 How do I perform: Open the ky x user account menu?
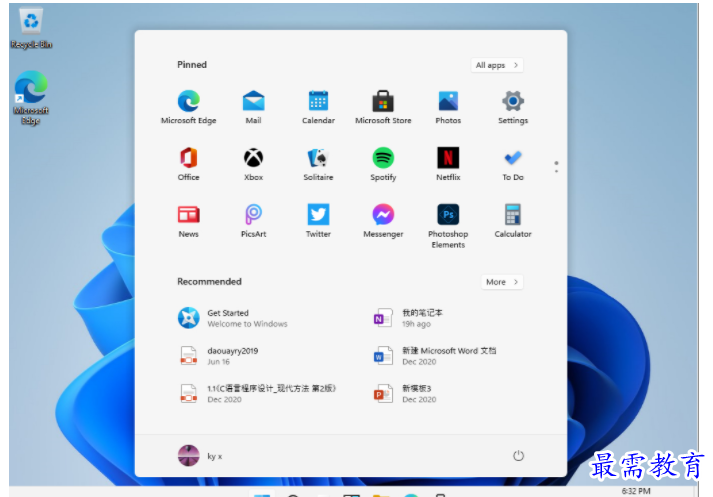(200, 456)
